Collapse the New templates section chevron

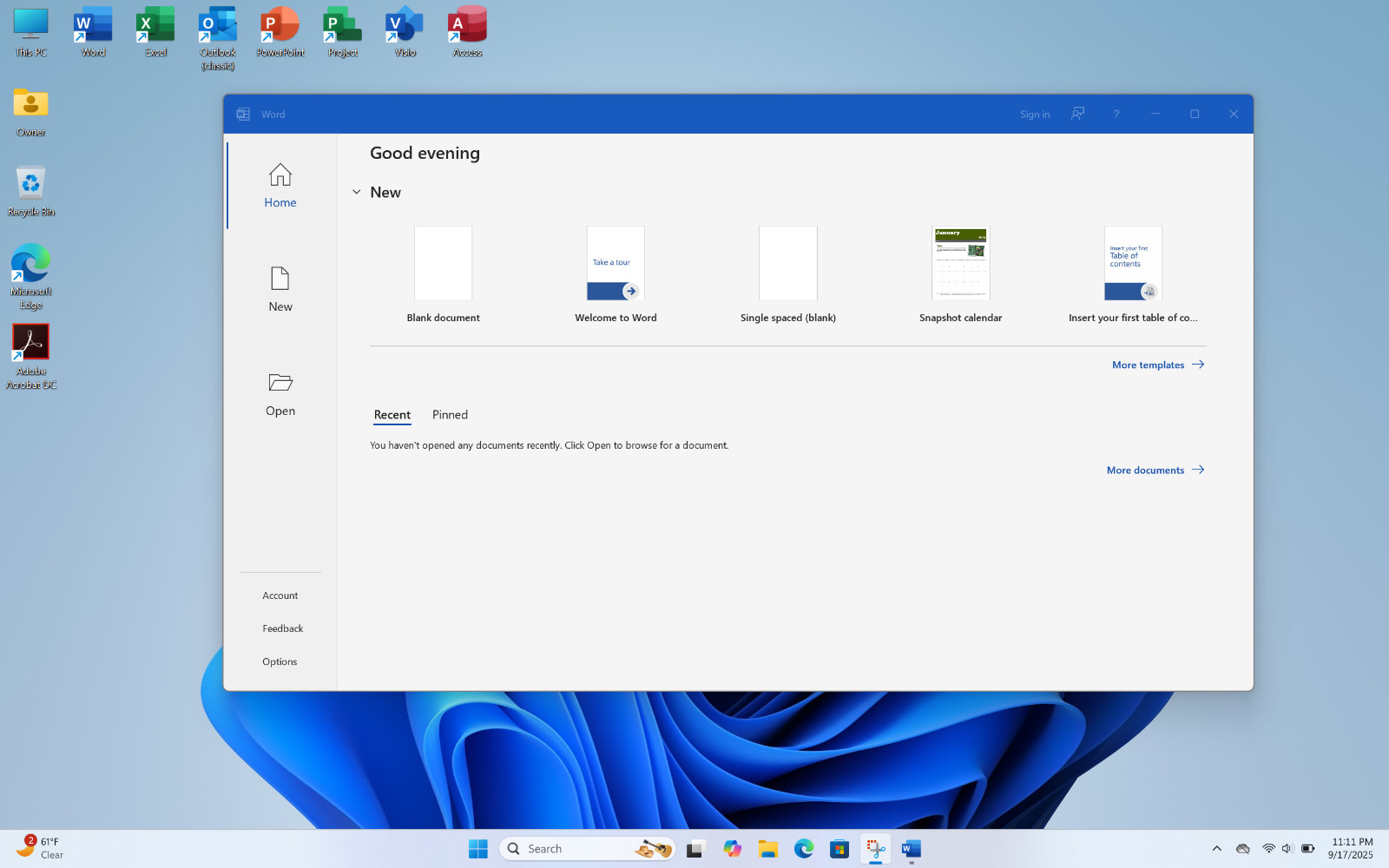(356, 192)
